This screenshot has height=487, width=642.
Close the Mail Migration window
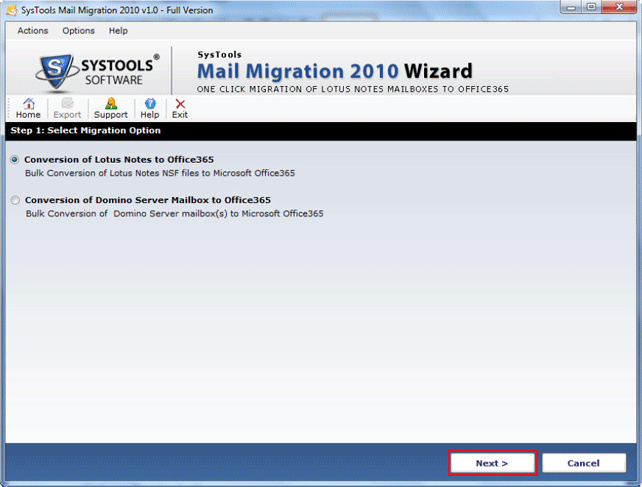tap(619, 7)
